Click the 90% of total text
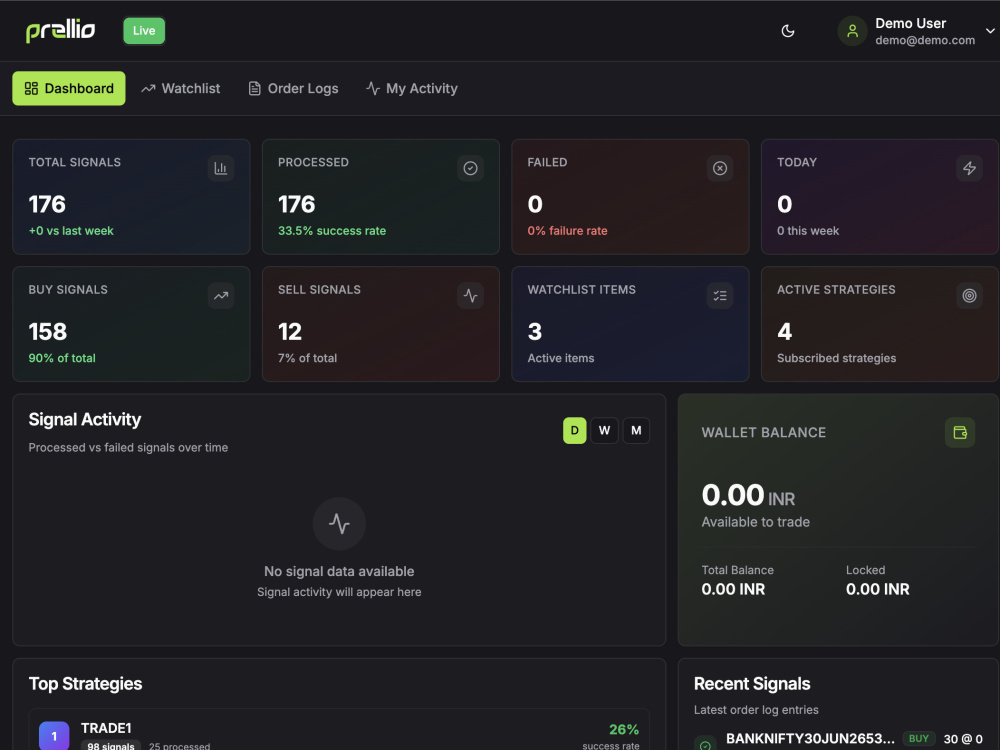Image resolution: width=1000 pixels, height=750 pixels. click(x=62, y=358)
